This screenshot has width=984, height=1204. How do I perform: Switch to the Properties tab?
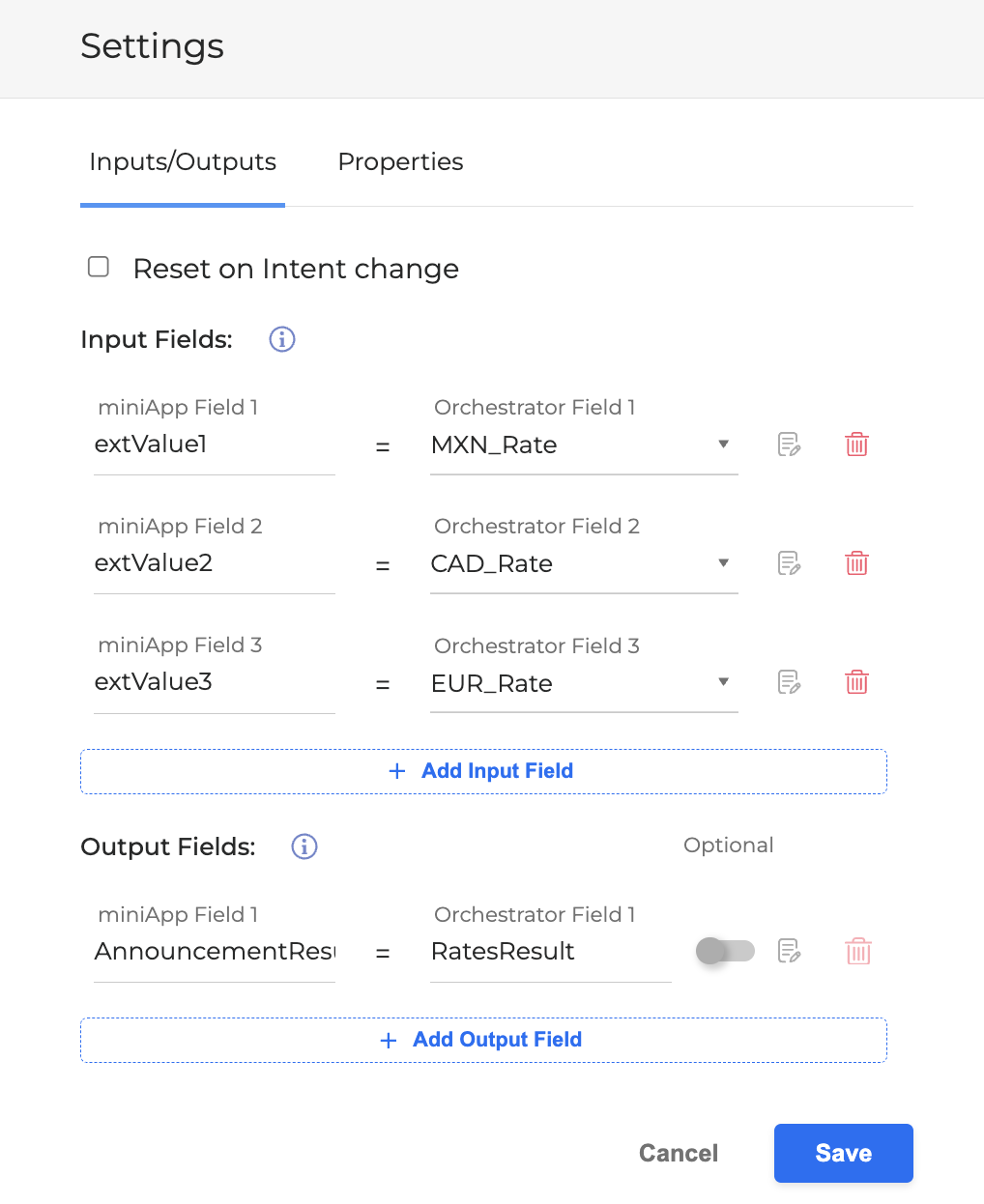[x=400, y=161]
